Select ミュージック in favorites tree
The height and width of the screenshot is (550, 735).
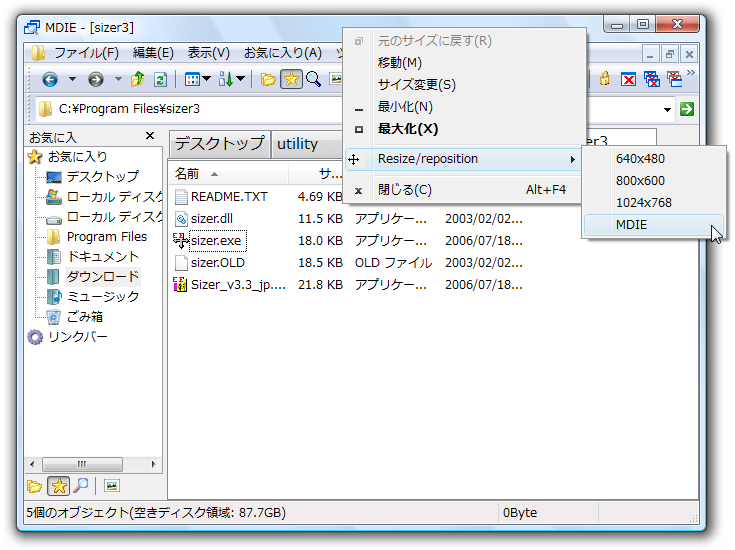click(x=103, y=296)
